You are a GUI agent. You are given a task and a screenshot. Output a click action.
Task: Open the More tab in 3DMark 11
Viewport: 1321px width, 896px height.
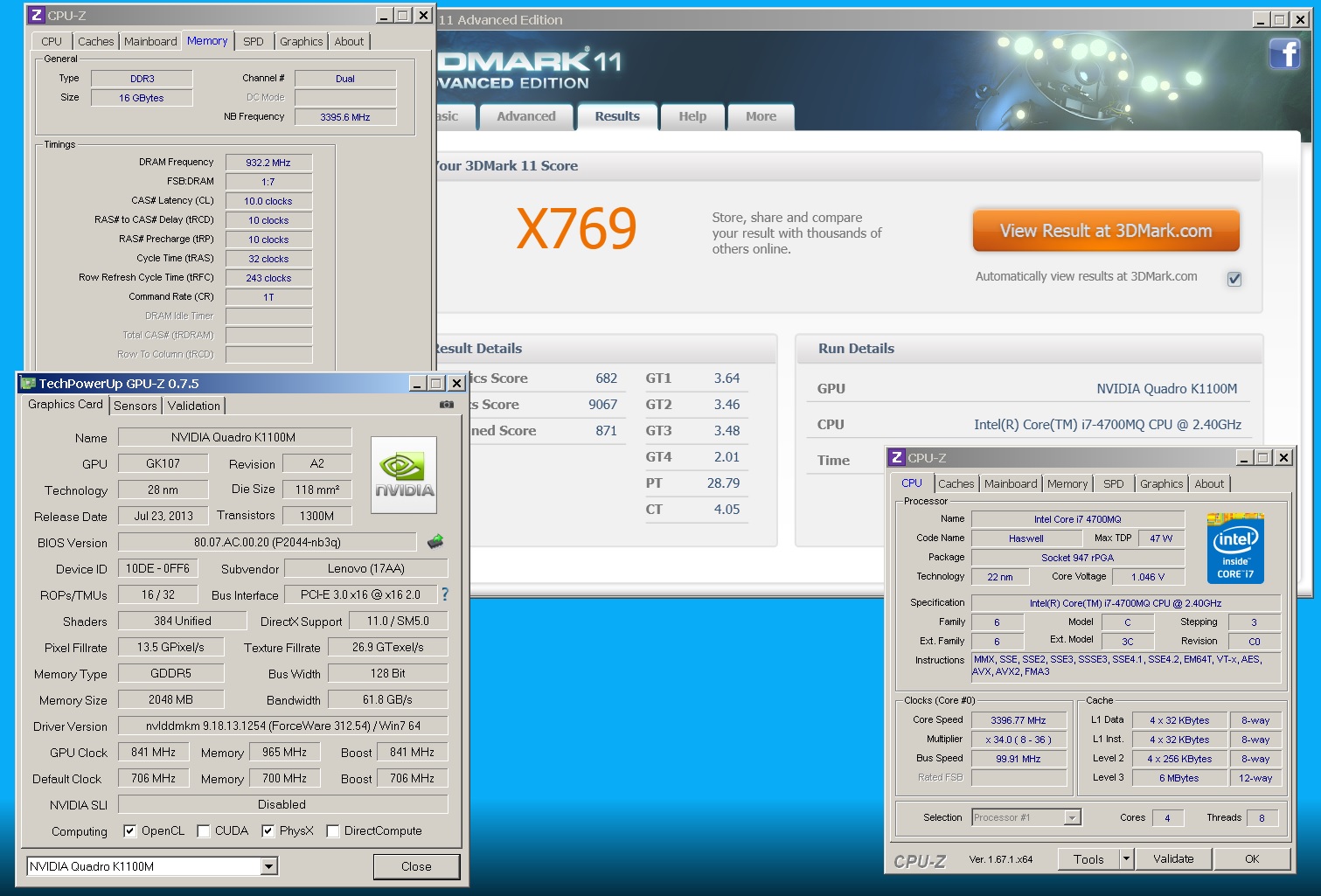pos(761,116)
